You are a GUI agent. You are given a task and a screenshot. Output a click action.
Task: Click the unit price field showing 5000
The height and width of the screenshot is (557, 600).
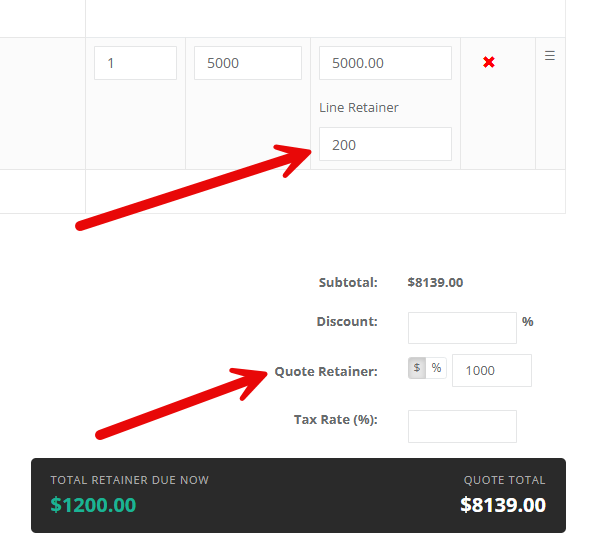coord(248,63)
